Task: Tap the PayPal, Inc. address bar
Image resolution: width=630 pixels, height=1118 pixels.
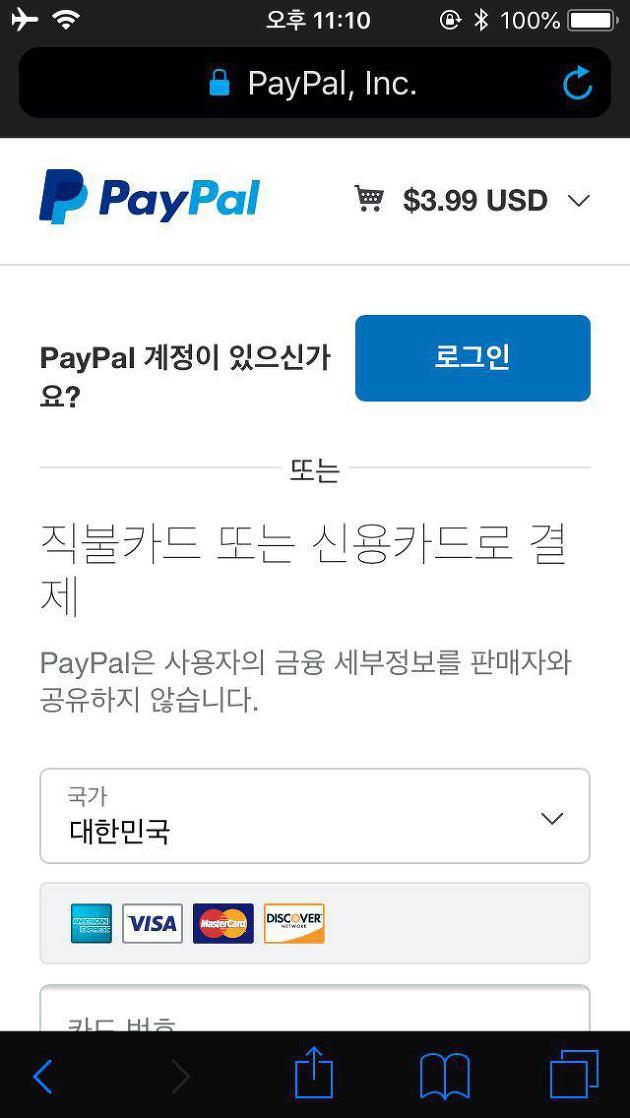Action: point(314,83)
